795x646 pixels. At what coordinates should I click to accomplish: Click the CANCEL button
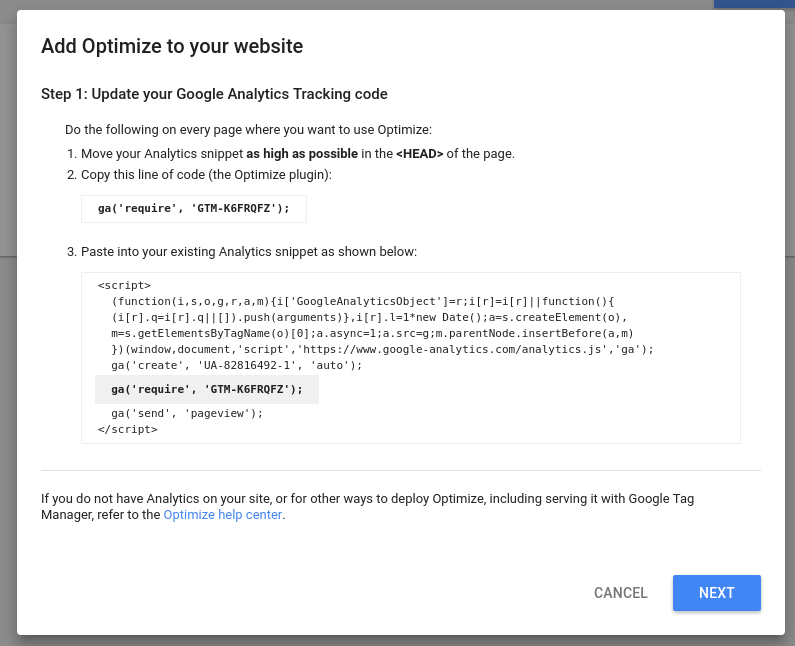tap(621, 593)
